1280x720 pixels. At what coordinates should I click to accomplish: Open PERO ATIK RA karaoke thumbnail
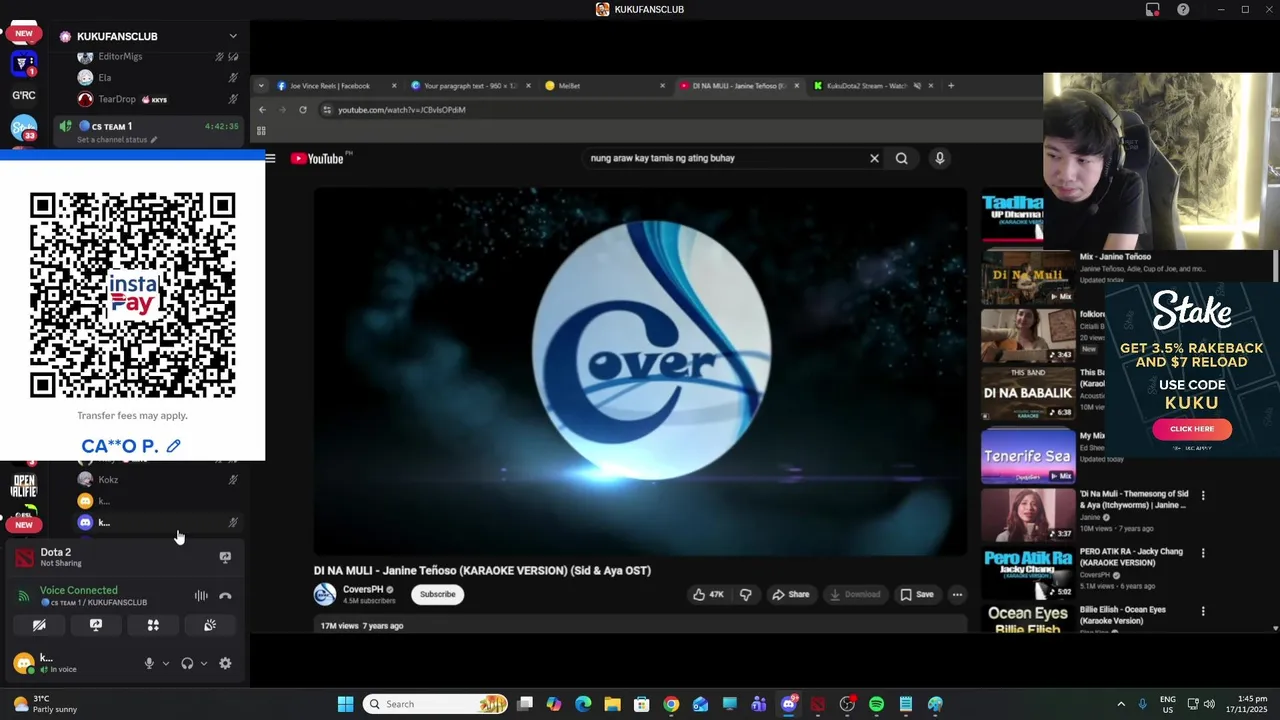[1028, 573]
